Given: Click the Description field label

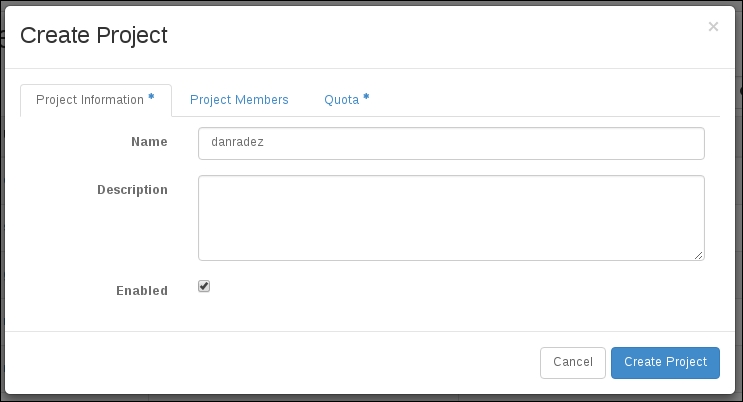Looking at the screenshot, I should pyautogui.click(x=132, y=189).
